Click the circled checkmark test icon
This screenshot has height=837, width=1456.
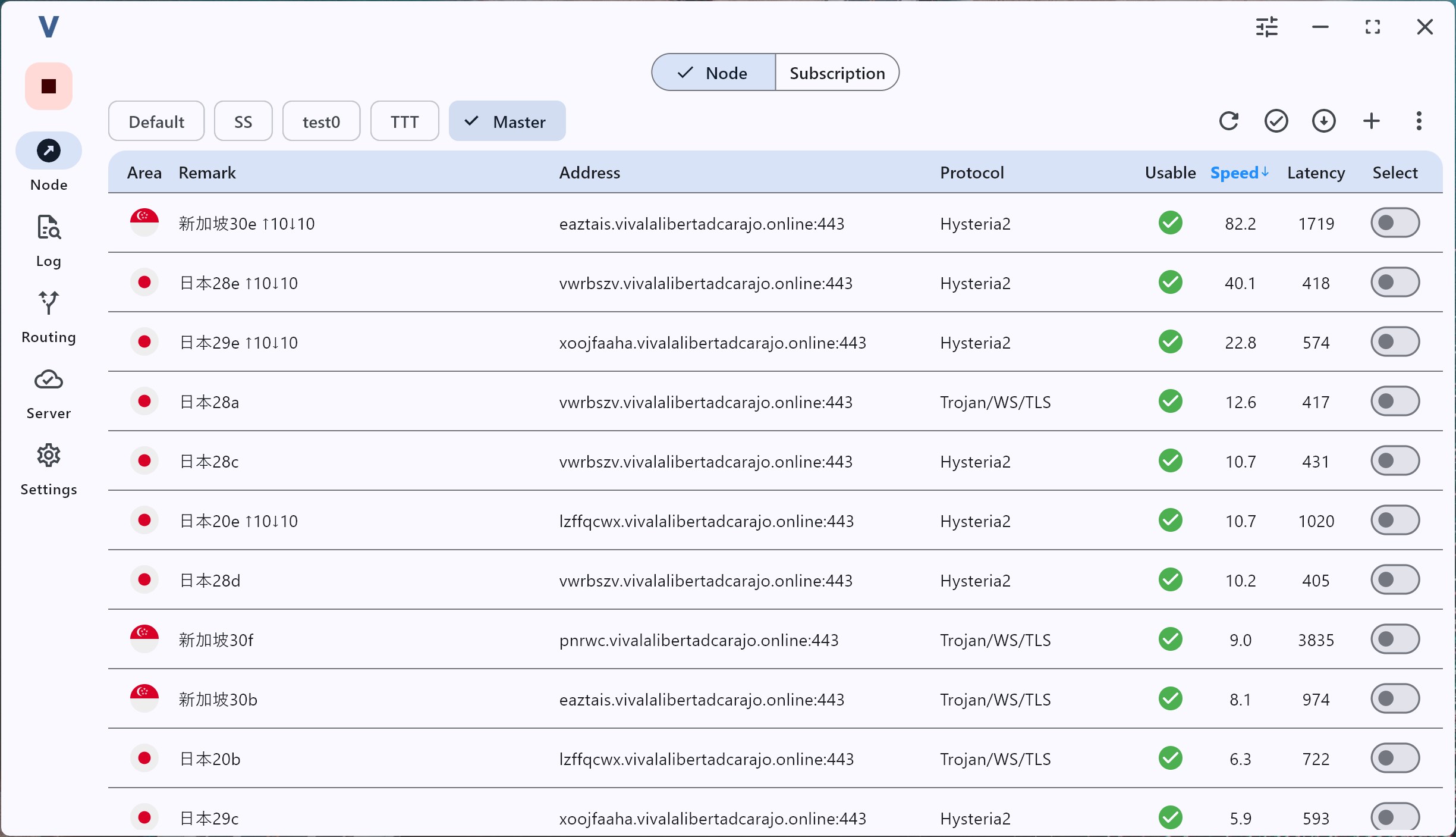[1276, 121]
